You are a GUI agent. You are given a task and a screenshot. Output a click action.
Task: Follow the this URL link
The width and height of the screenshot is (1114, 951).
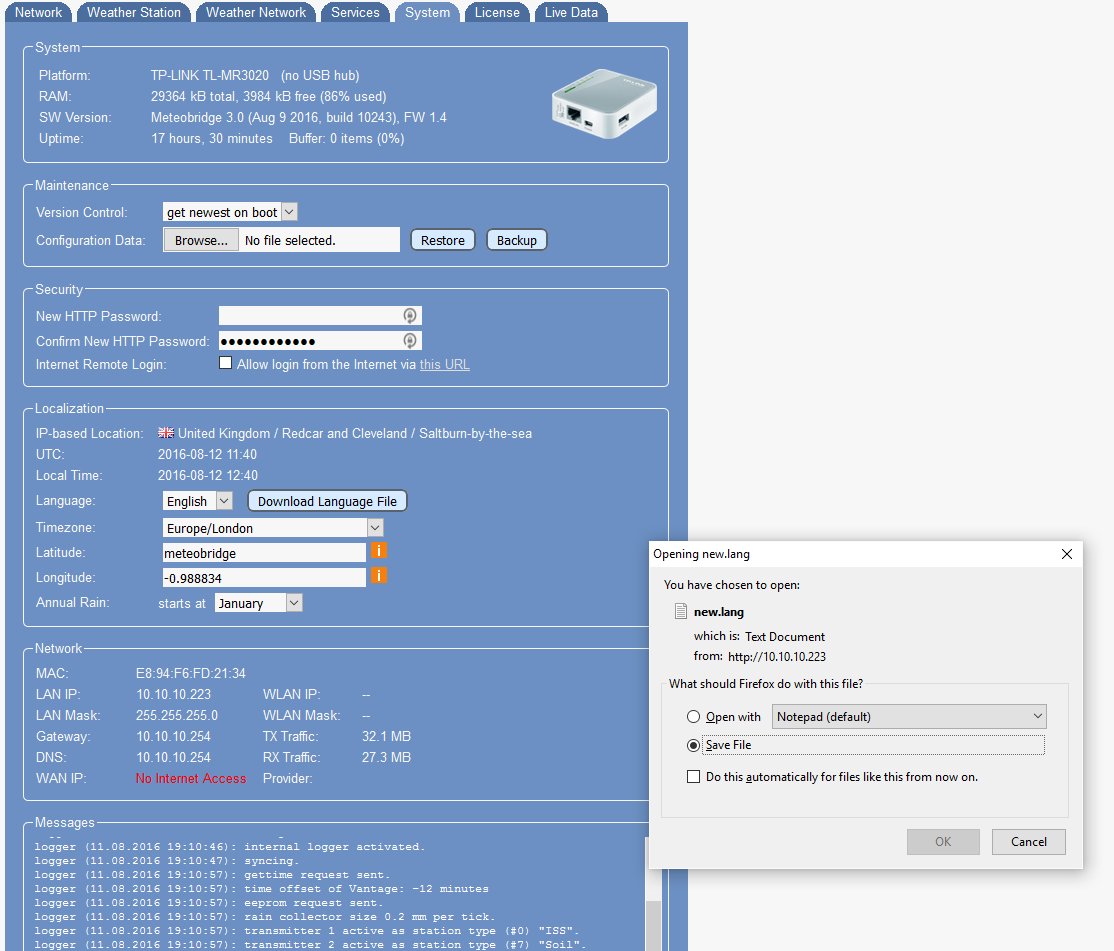444,365
